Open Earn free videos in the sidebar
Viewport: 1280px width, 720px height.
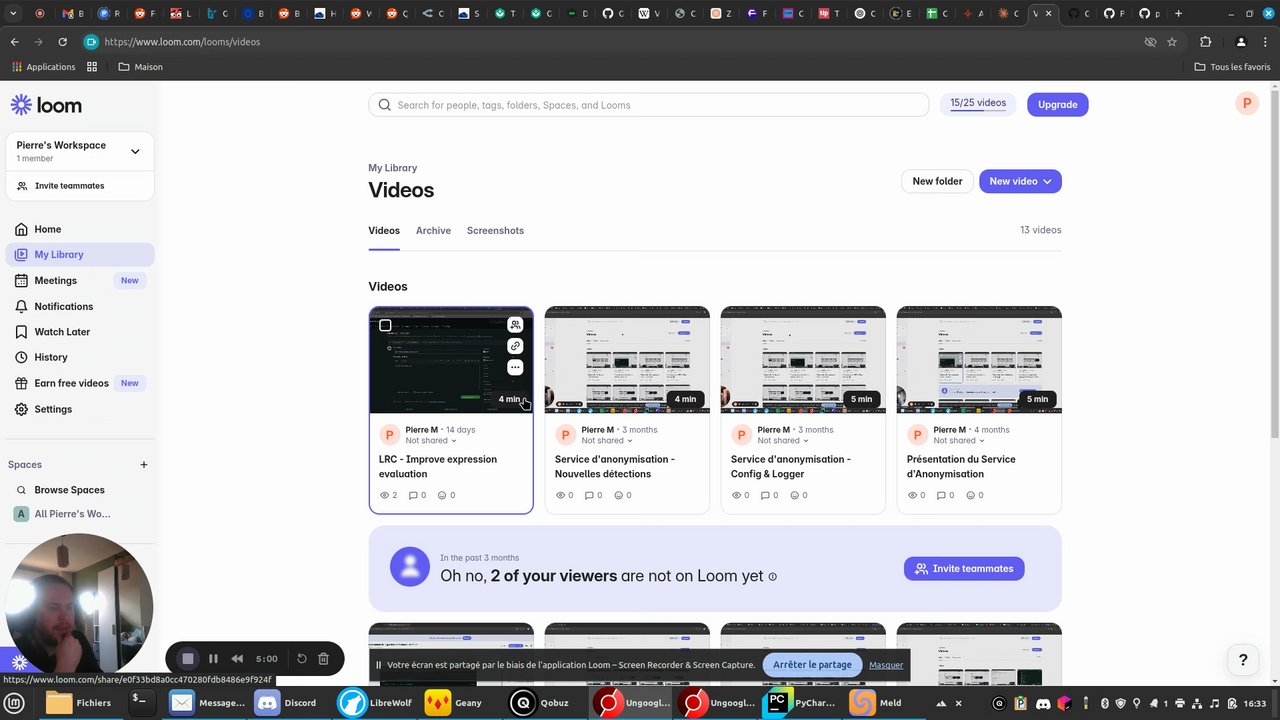(80, 383)
